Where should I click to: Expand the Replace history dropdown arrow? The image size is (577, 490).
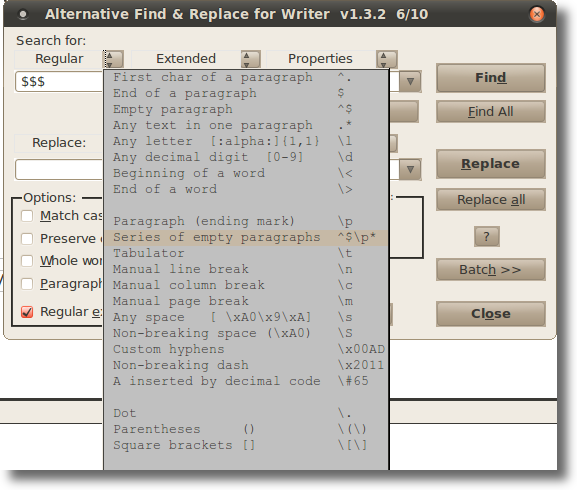pos(410,170)
